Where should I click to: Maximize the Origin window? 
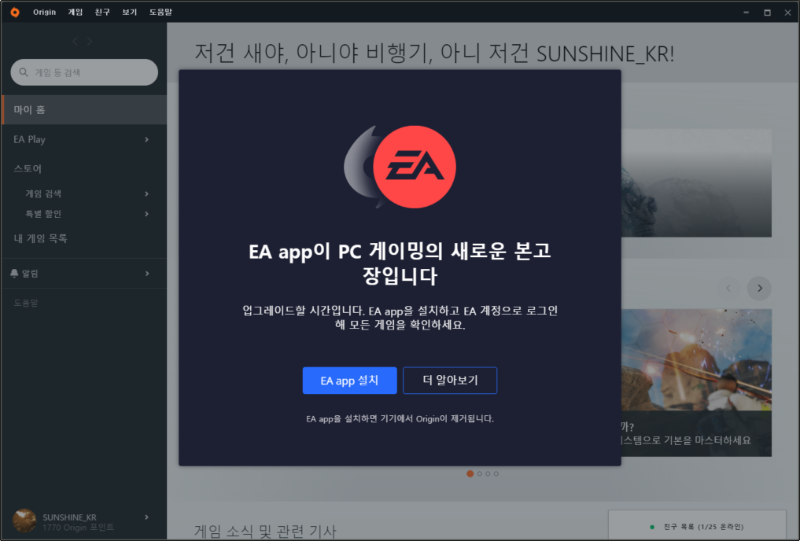click(767, 12)
